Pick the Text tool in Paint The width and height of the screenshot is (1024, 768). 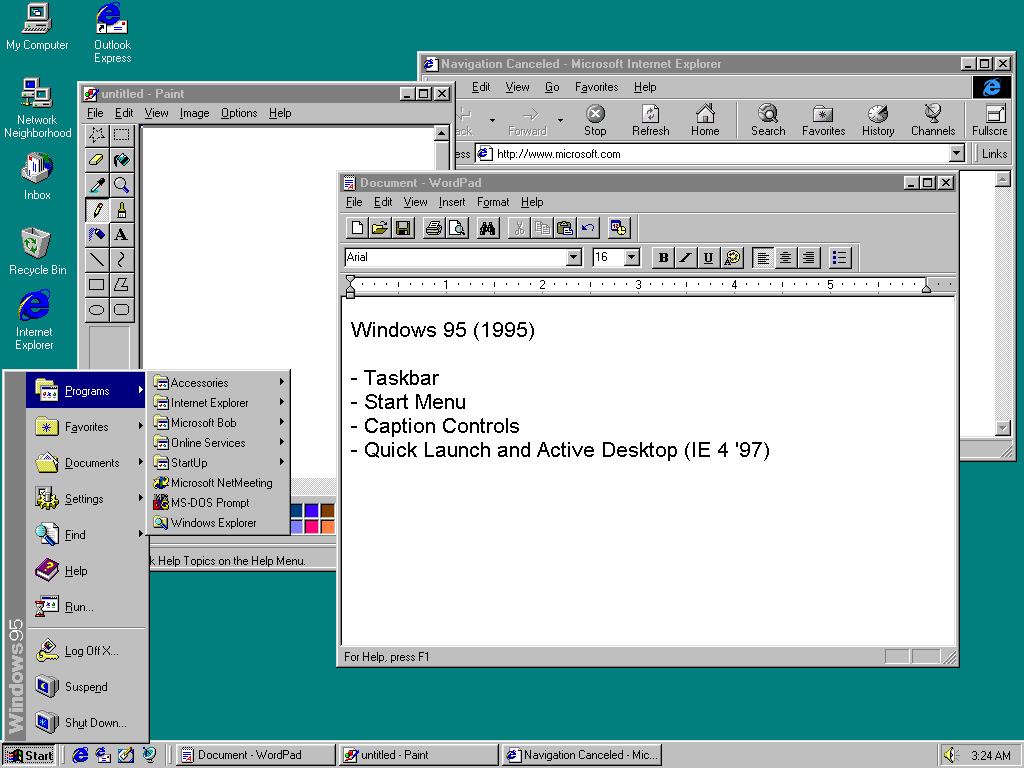point(121,235)
